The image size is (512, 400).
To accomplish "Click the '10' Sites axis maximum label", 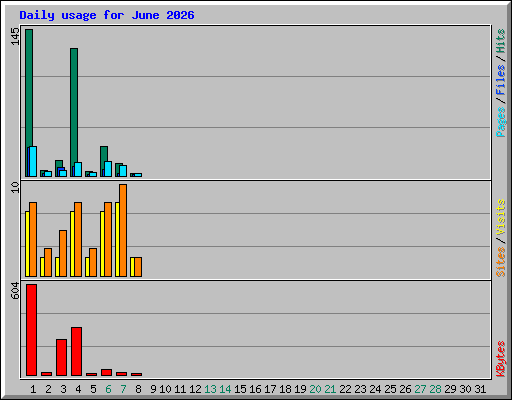I will click(15, 187).
